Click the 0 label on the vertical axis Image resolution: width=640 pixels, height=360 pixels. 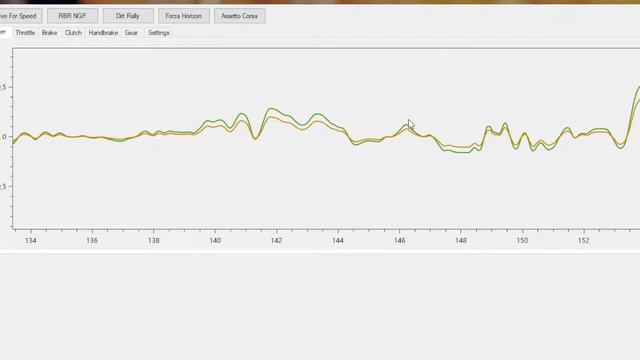coord(4,137)
